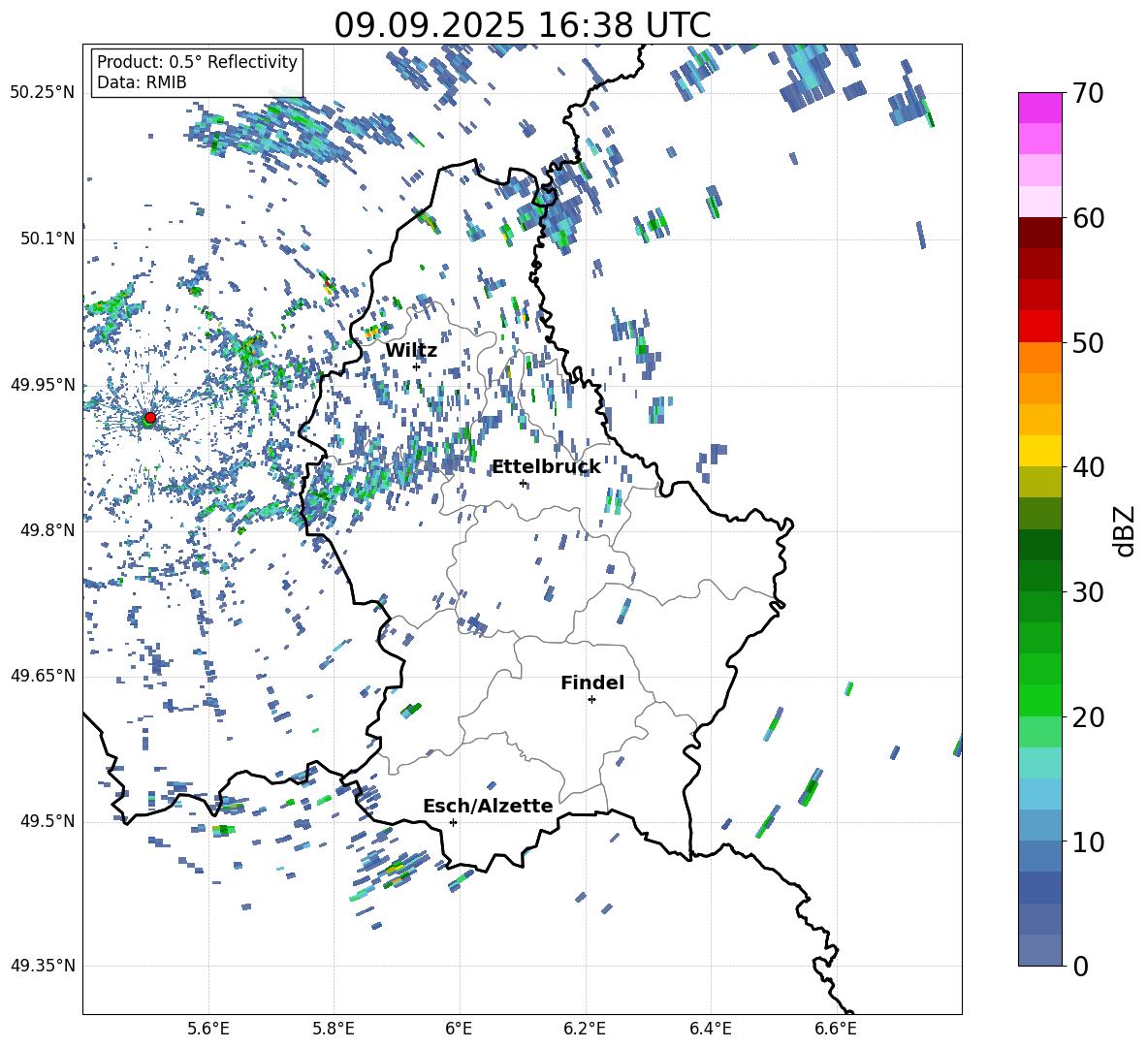Click the Esch/Alzette station cross marker

click(453, 822)
